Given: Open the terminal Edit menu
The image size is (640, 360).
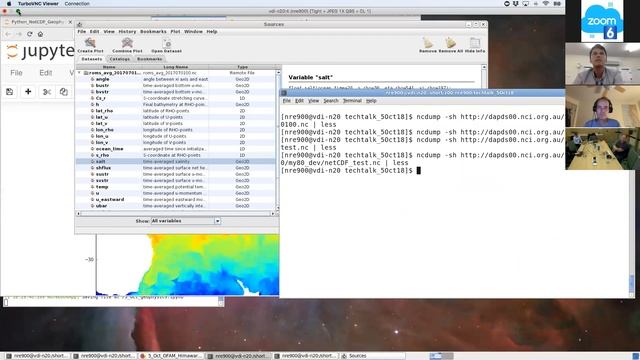Looking at the screenshot, I should 299,101.
